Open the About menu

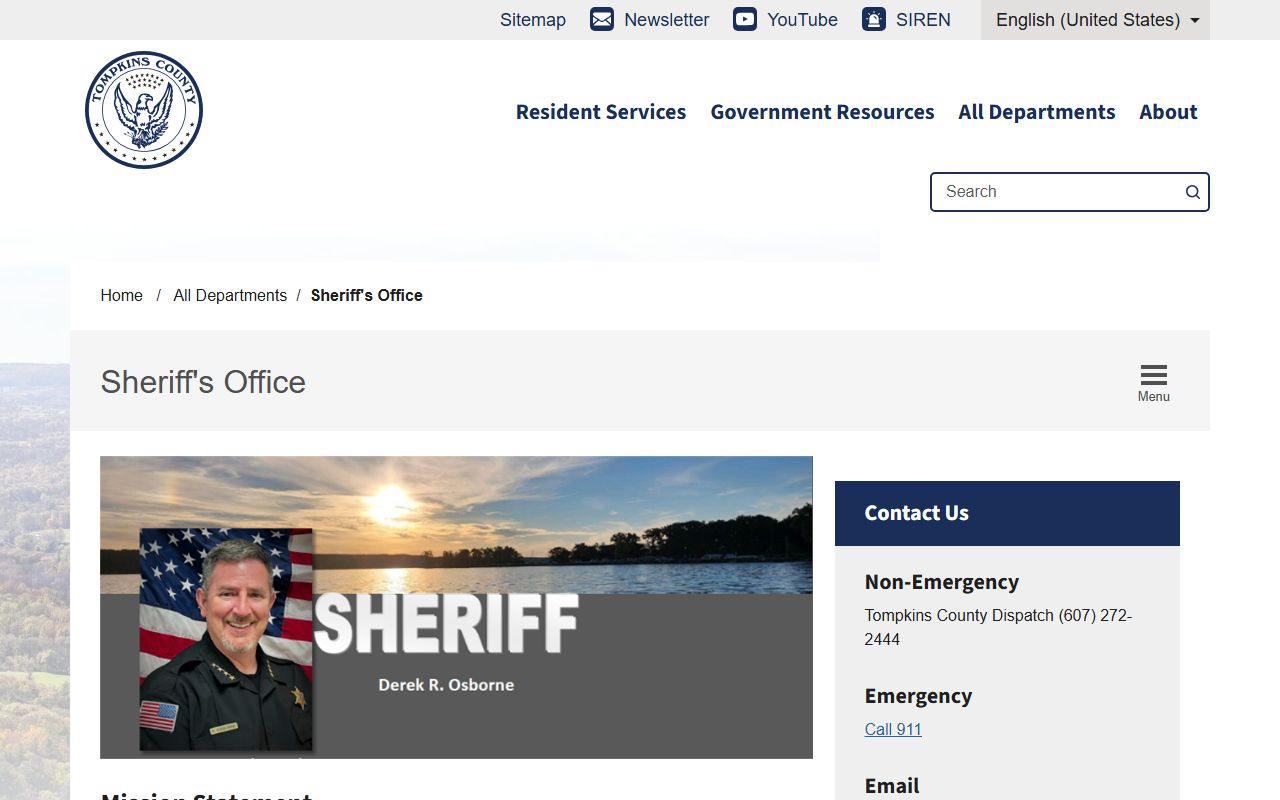coord(1168,112)
